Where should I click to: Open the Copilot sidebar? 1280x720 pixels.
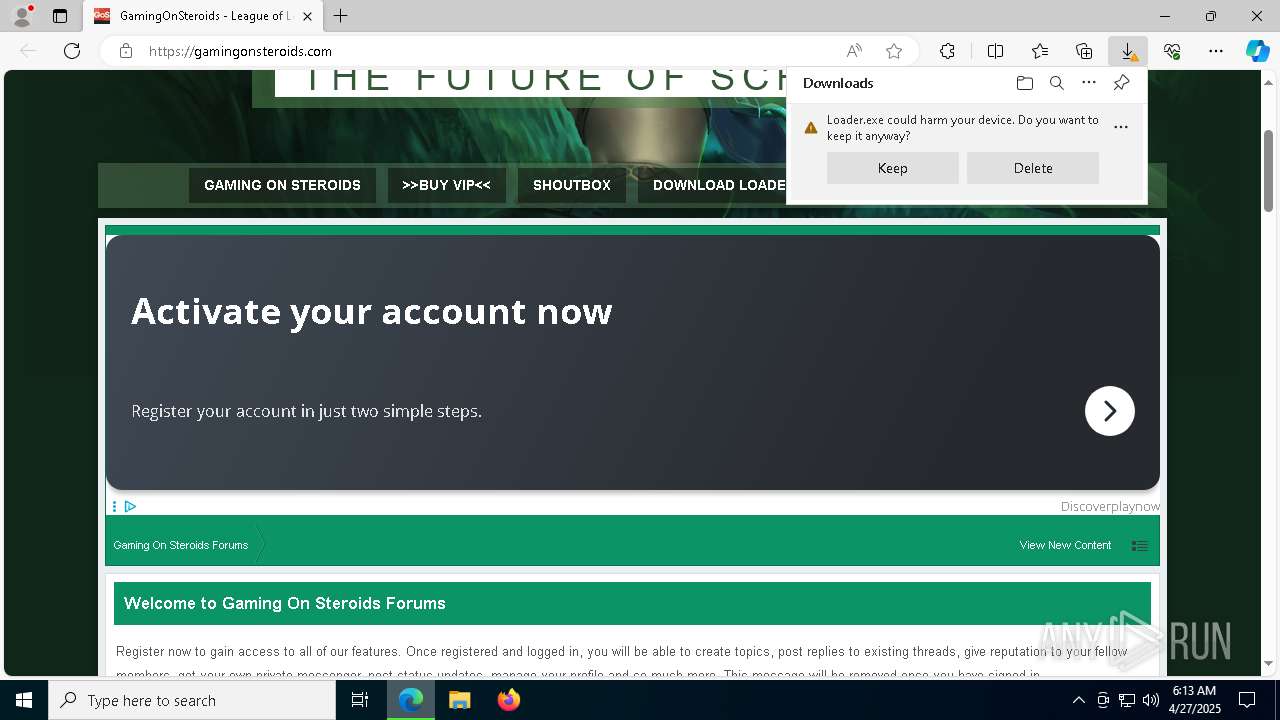pos(1257,51)
